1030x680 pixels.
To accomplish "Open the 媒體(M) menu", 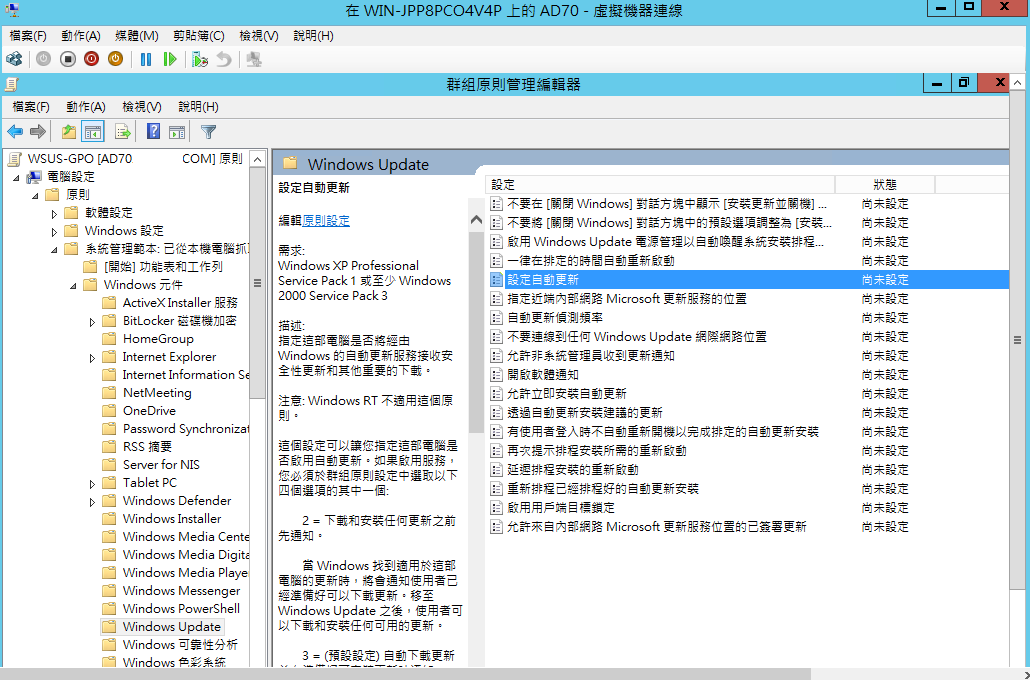I will [137, 35].
